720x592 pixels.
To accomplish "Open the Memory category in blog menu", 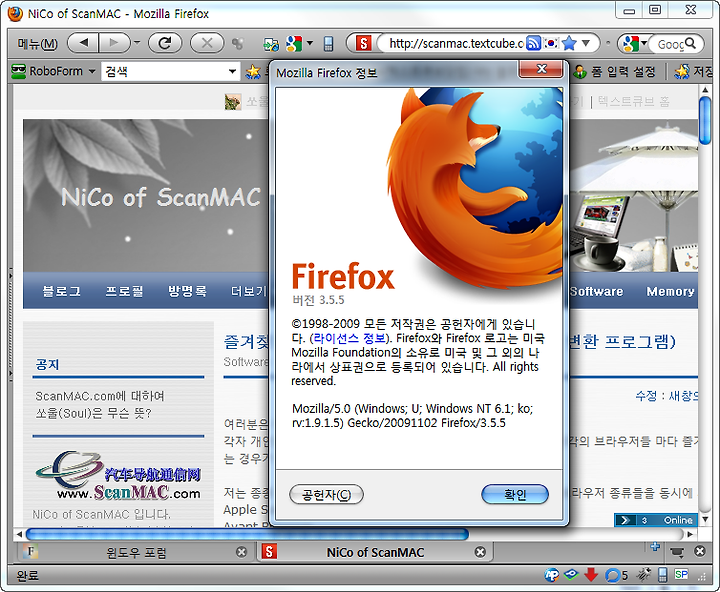I will click(670, 291).
